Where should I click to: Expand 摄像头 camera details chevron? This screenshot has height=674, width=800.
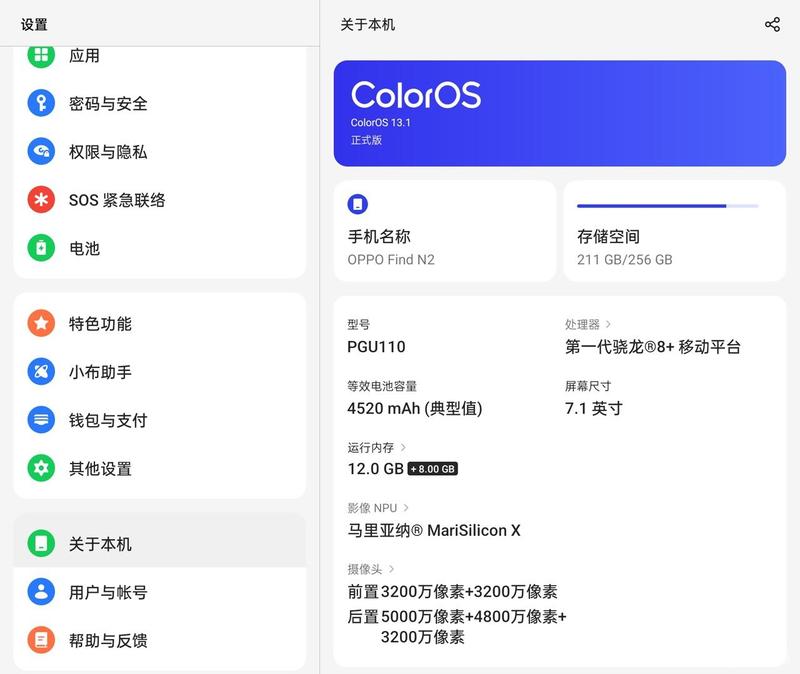point(391,569)
